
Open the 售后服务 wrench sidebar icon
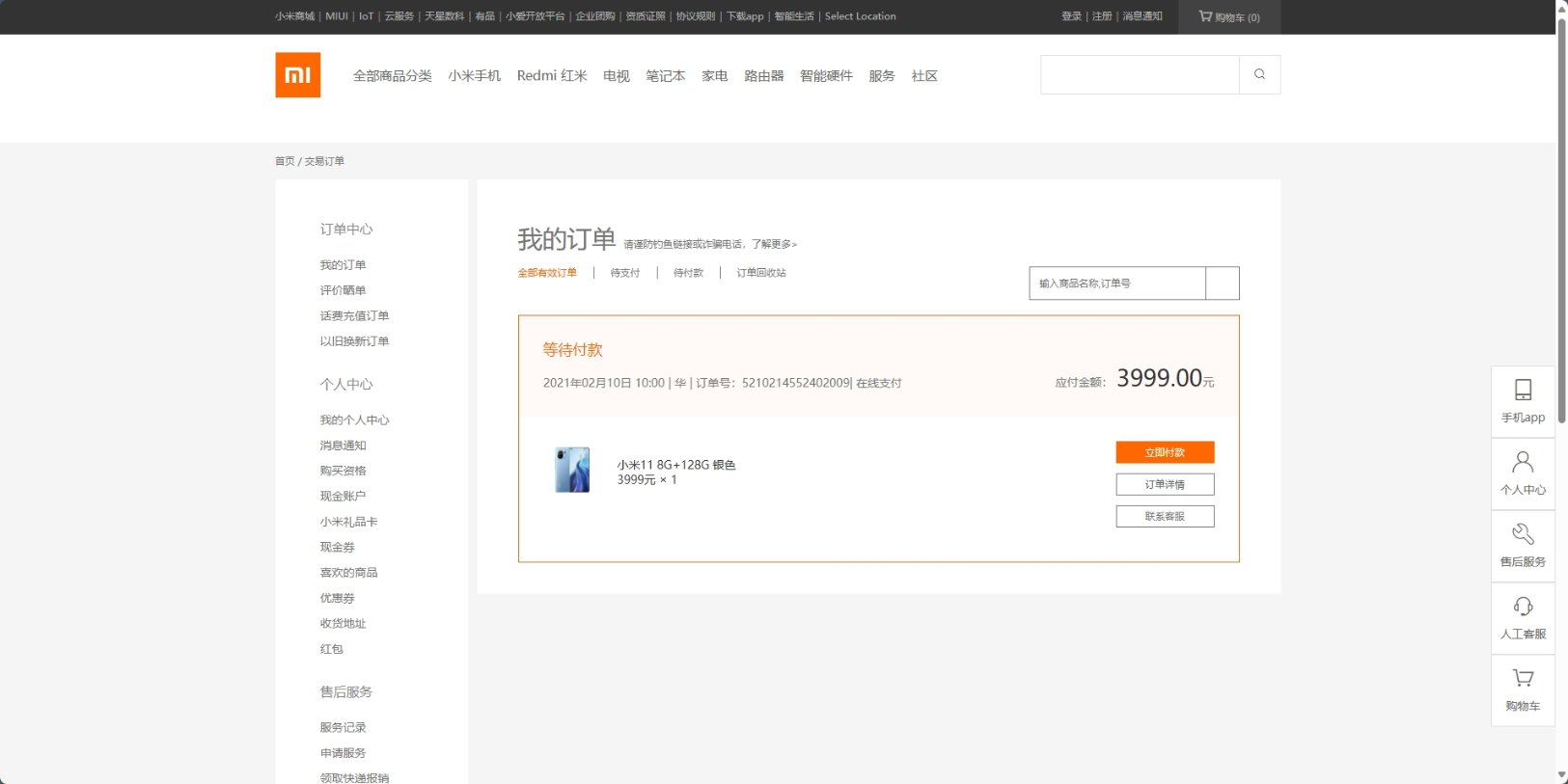(x=1523, y=546)
